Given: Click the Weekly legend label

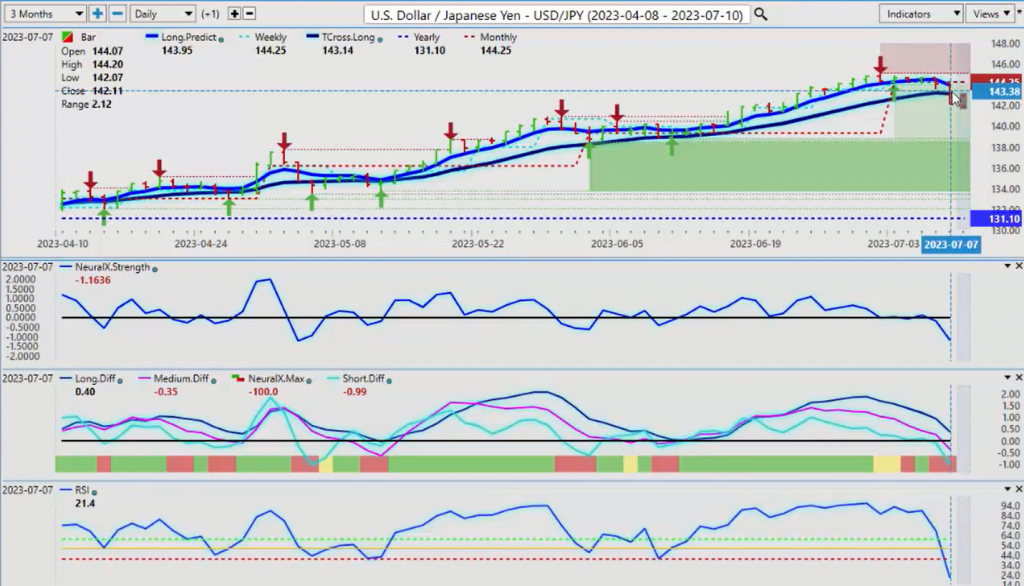Looking at the screenshot, I should coord(267,38).
